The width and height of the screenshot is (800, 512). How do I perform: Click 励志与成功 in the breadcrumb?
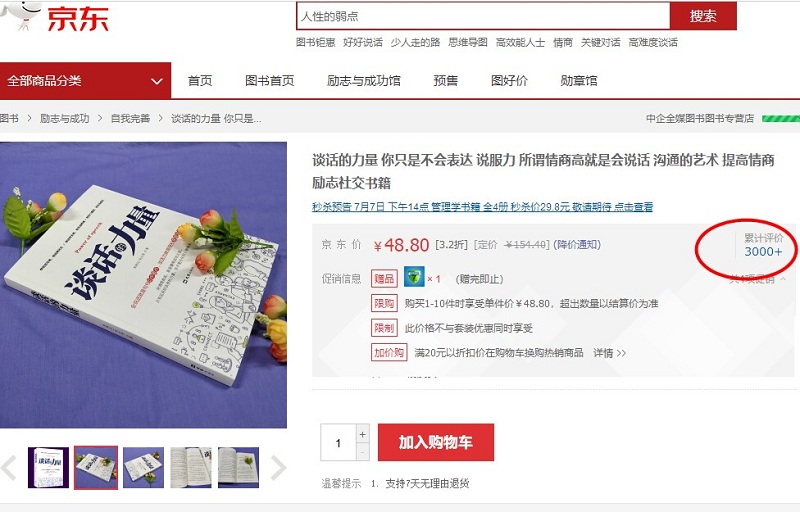[x=64, y=118]
